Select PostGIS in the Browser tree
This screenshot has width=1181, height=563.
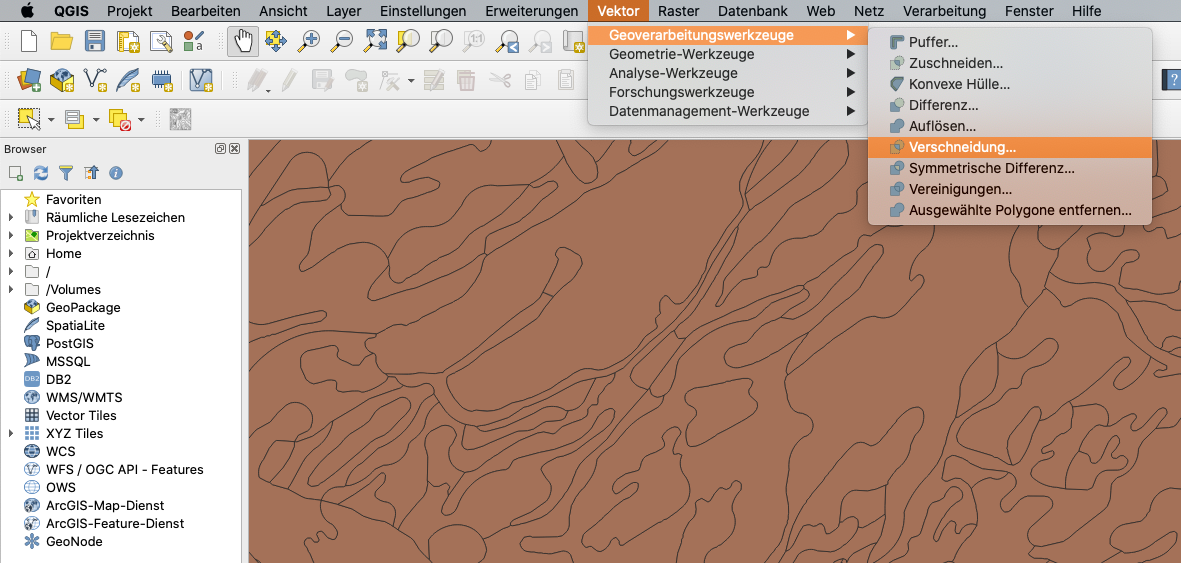(x=69, y=344)
